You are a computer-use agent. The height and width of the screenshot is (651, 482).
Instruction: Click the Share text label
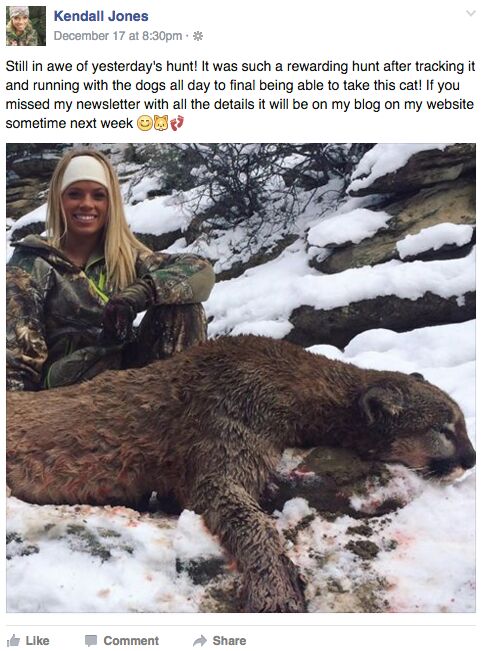coord(229,641)
